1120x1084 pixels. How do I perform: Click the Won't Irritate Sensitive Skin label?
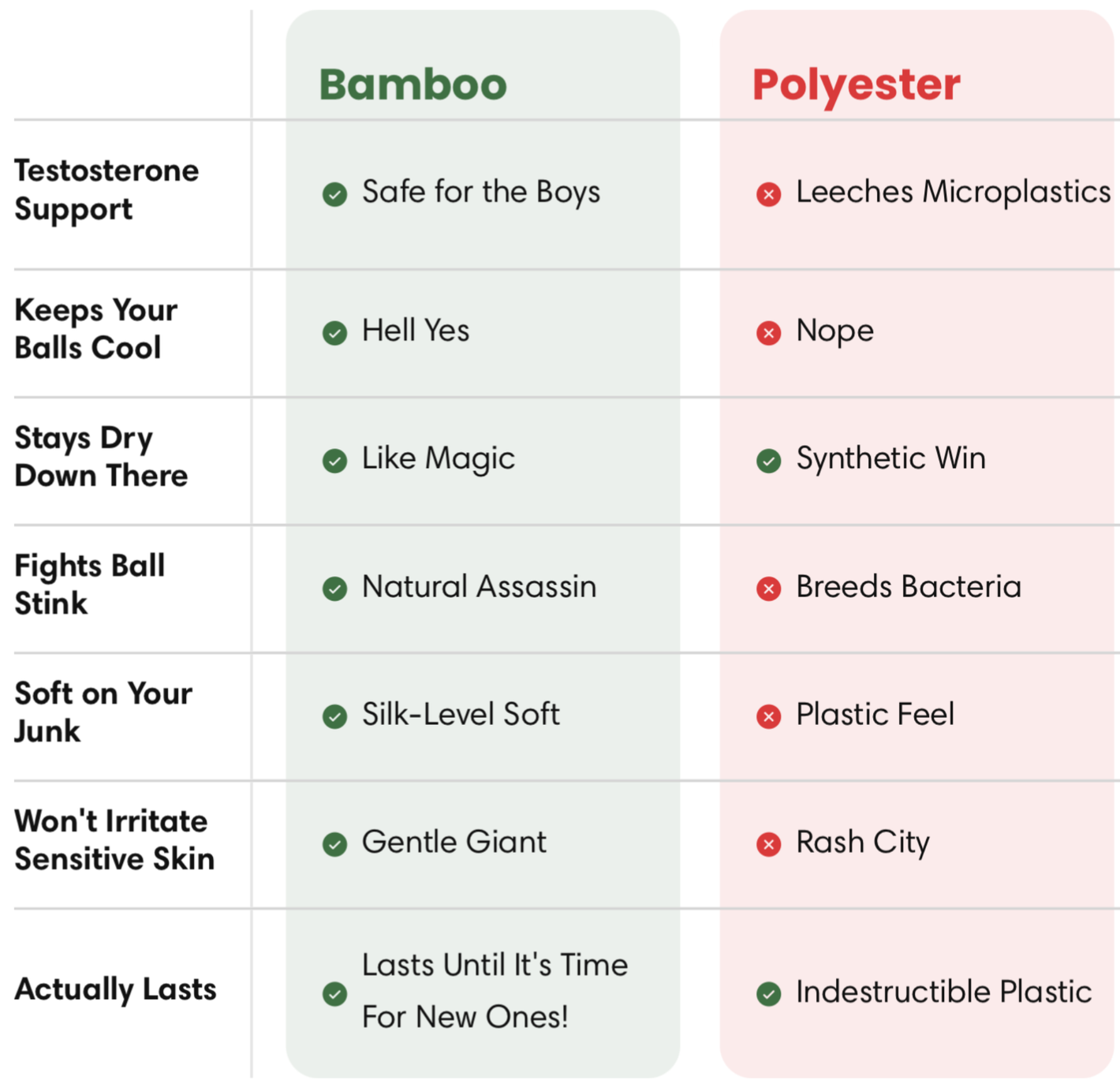click(x=114, y=840)
